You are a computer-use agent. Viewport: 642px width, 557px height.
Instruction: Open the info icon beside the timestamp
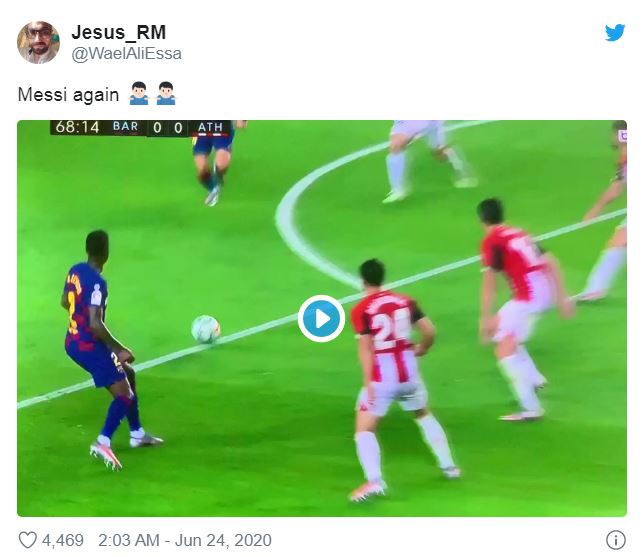click(x=615, y=540)
